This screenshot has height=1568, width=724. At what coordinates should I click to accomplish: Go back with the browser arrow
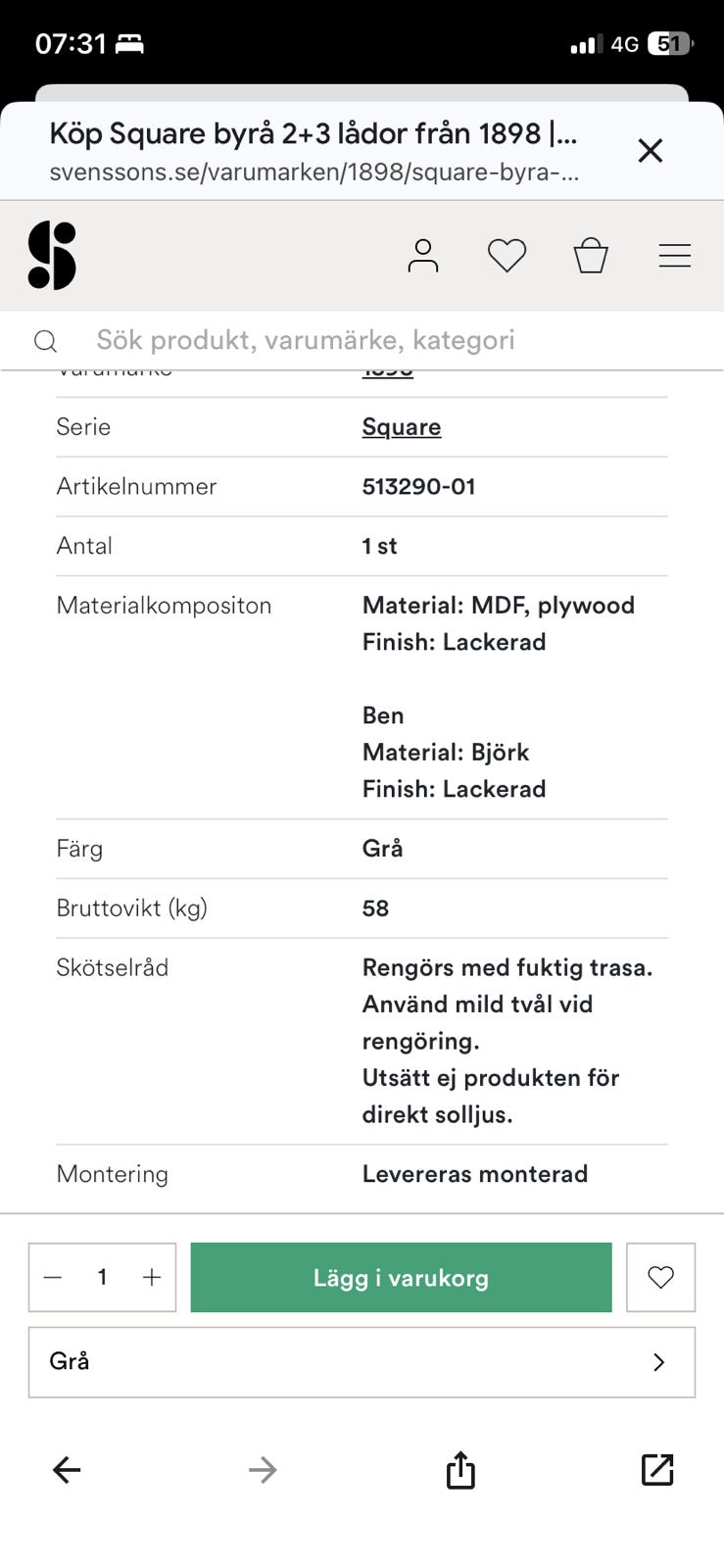(x=67, y=1470)
